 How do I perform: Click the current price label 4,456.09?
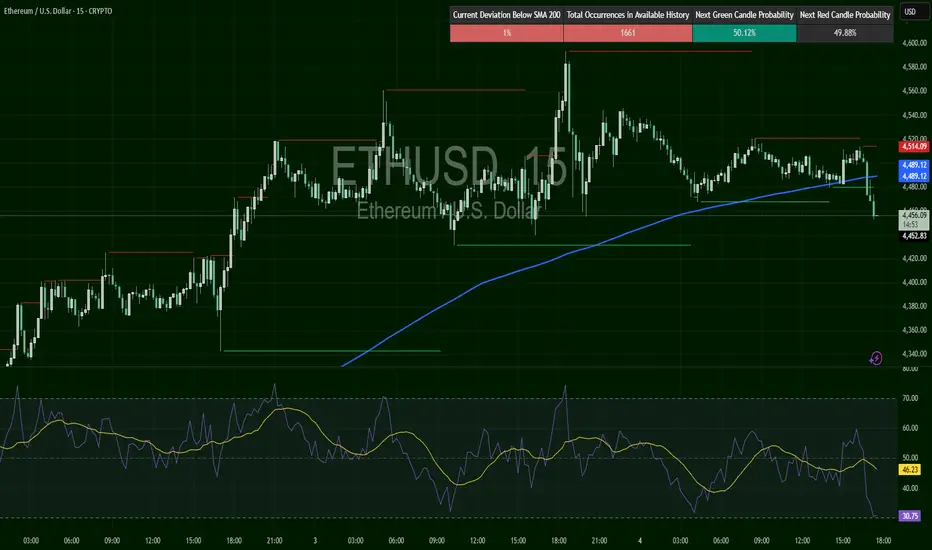click(914, 215)
